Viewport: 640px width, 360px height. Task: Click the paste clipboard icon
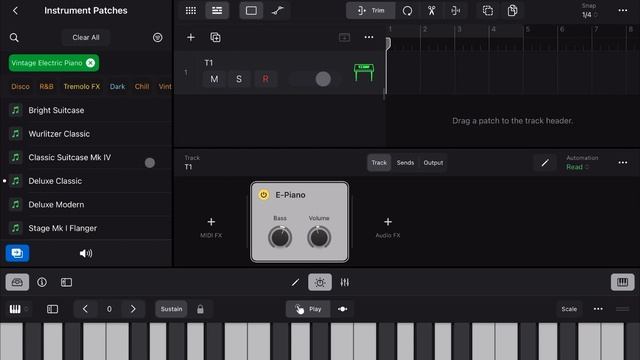point(512,11)
